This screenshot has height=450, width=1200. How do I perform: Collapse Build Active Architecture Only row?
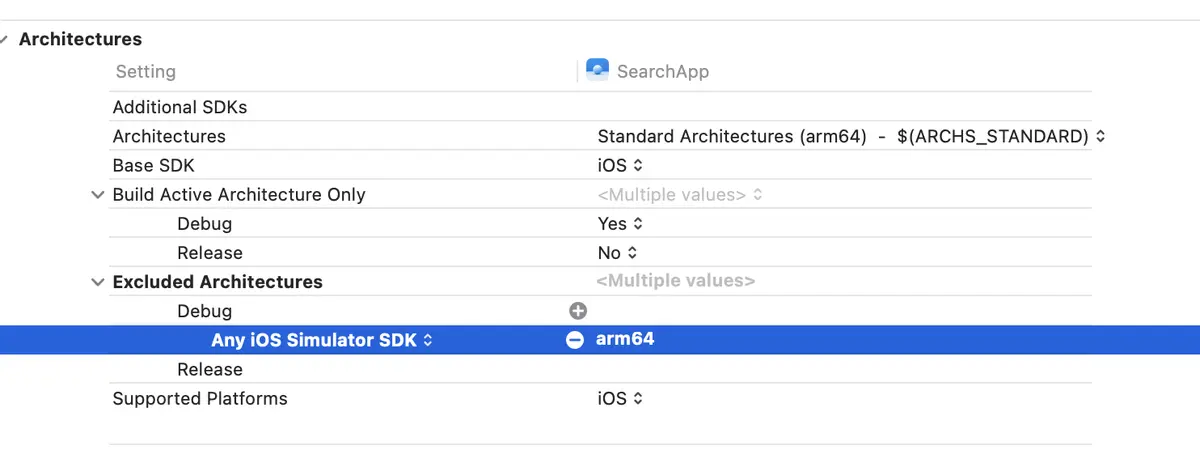coord(97,195)
